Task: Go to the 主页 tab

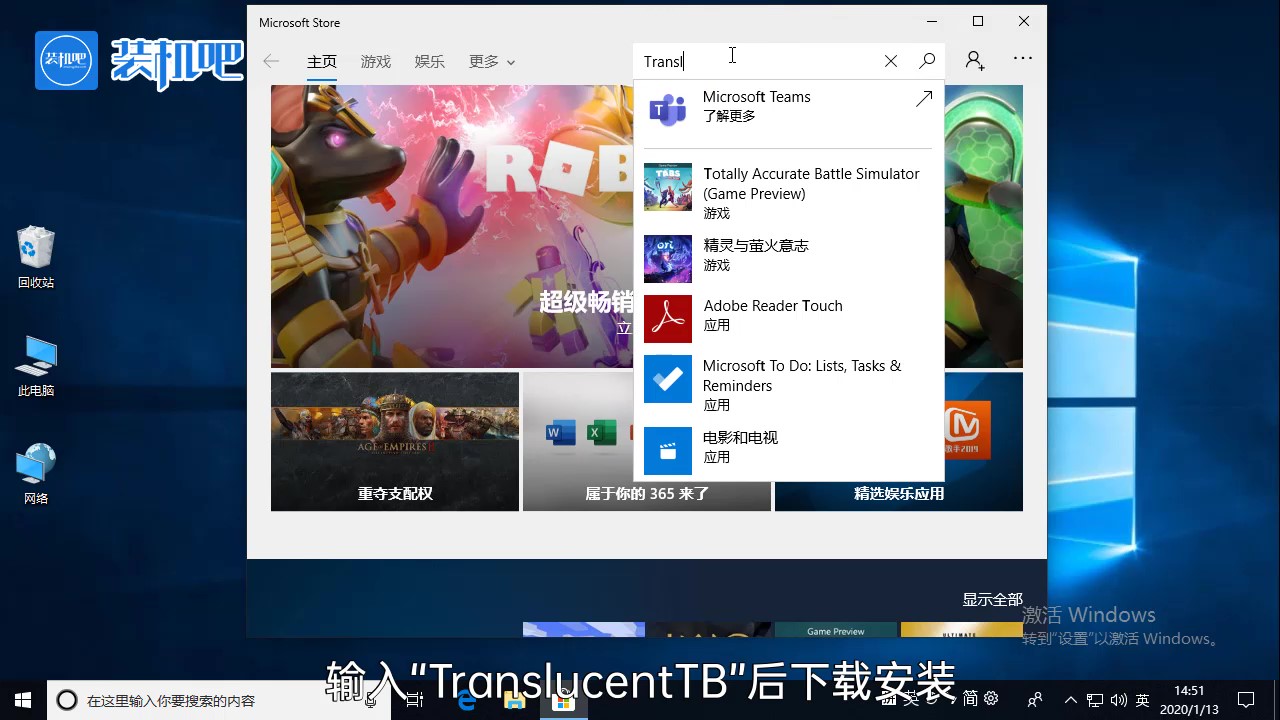Action: coord(322,62)
